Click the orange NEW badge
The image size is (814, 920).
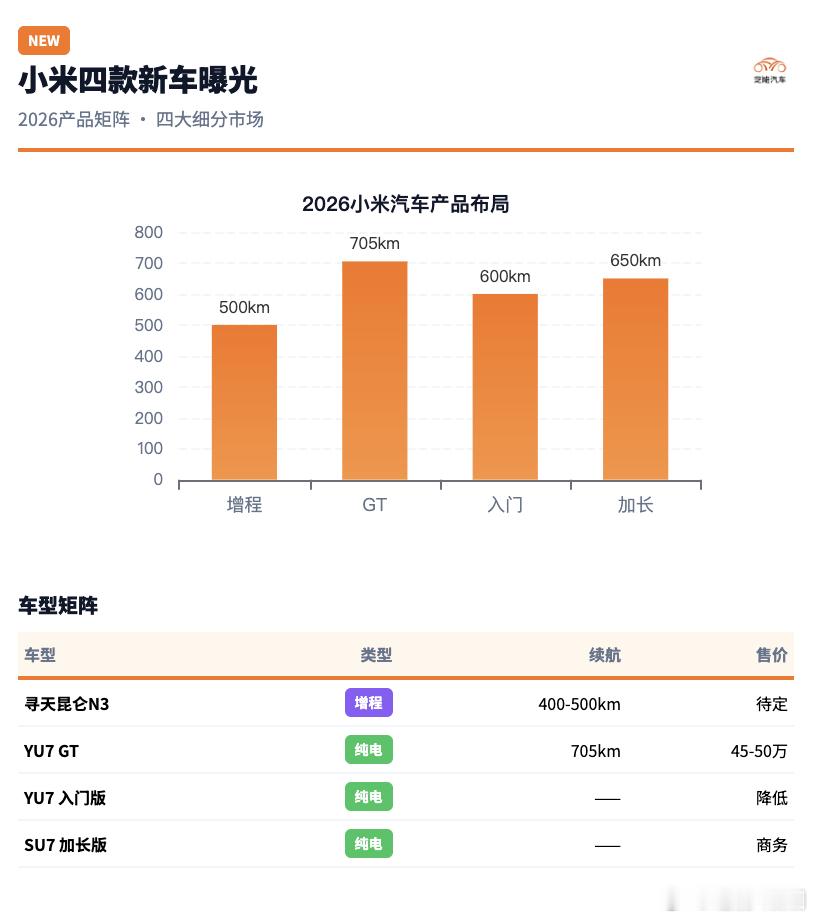coord(44,40)
